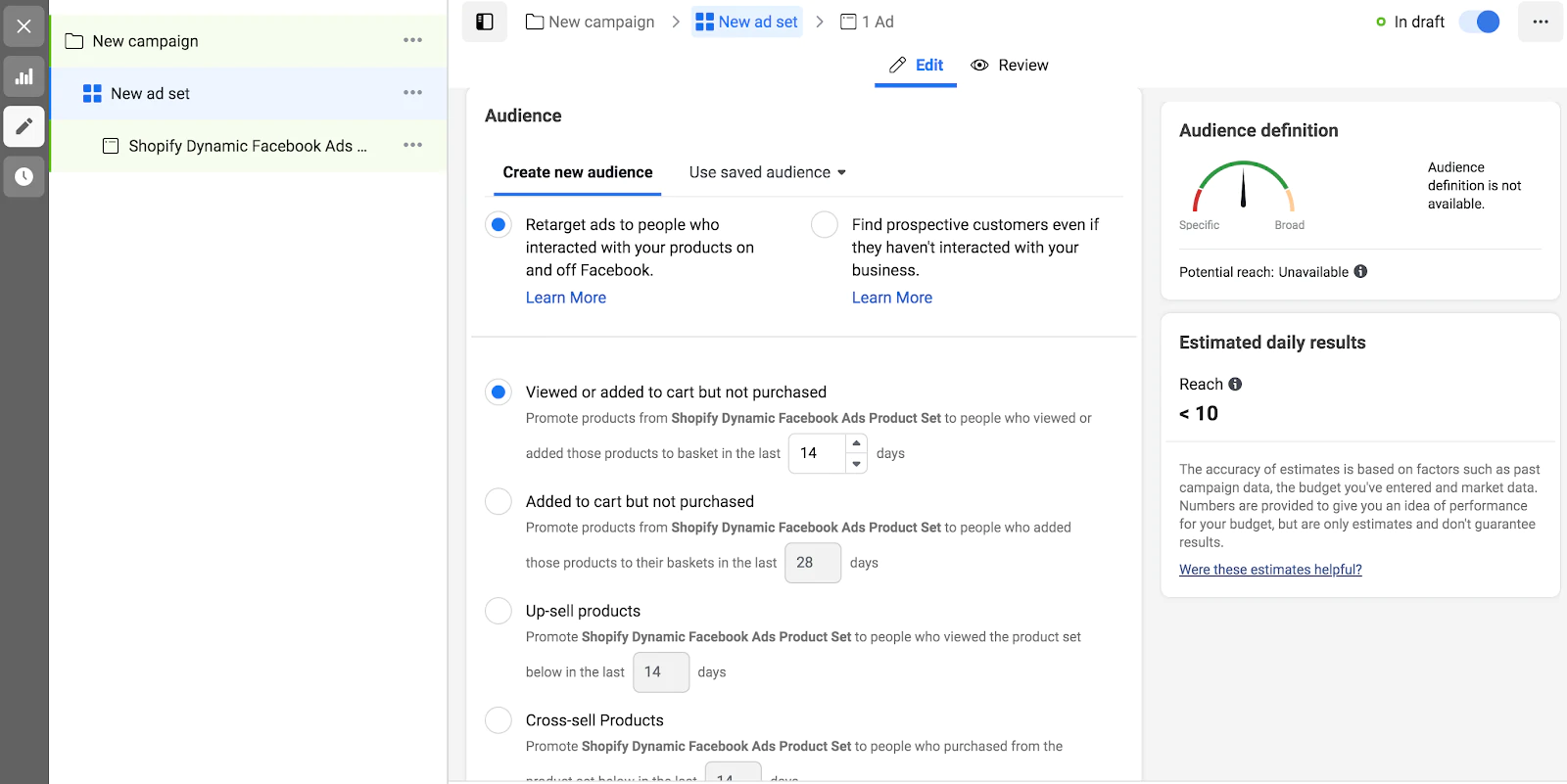Click Potential reach info icon
This screenshot has height=784, width=1567.
1360,272
